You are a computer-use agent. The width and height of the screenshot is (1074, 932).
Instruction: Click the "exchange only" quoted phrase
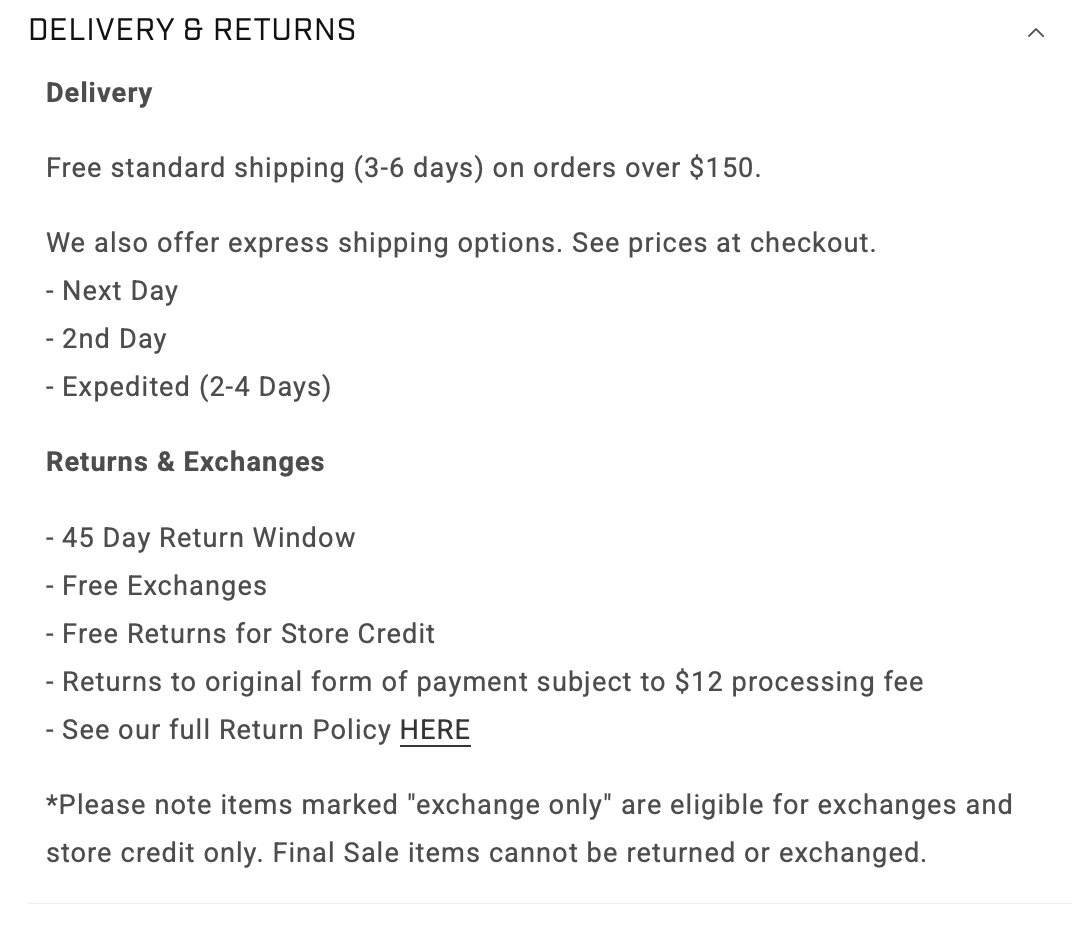pos(510,805)
